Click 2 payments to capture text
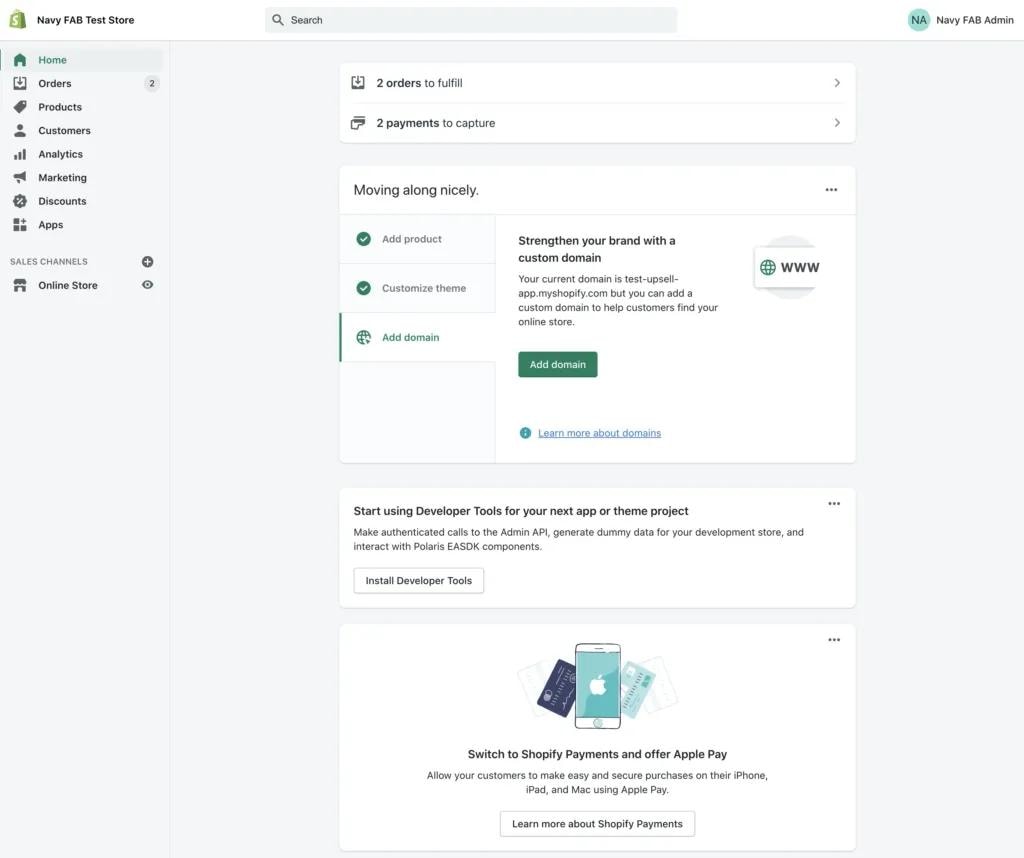The width and height of the screenshot is (1024, 858). pyautogui.click(x=436, y=123)
